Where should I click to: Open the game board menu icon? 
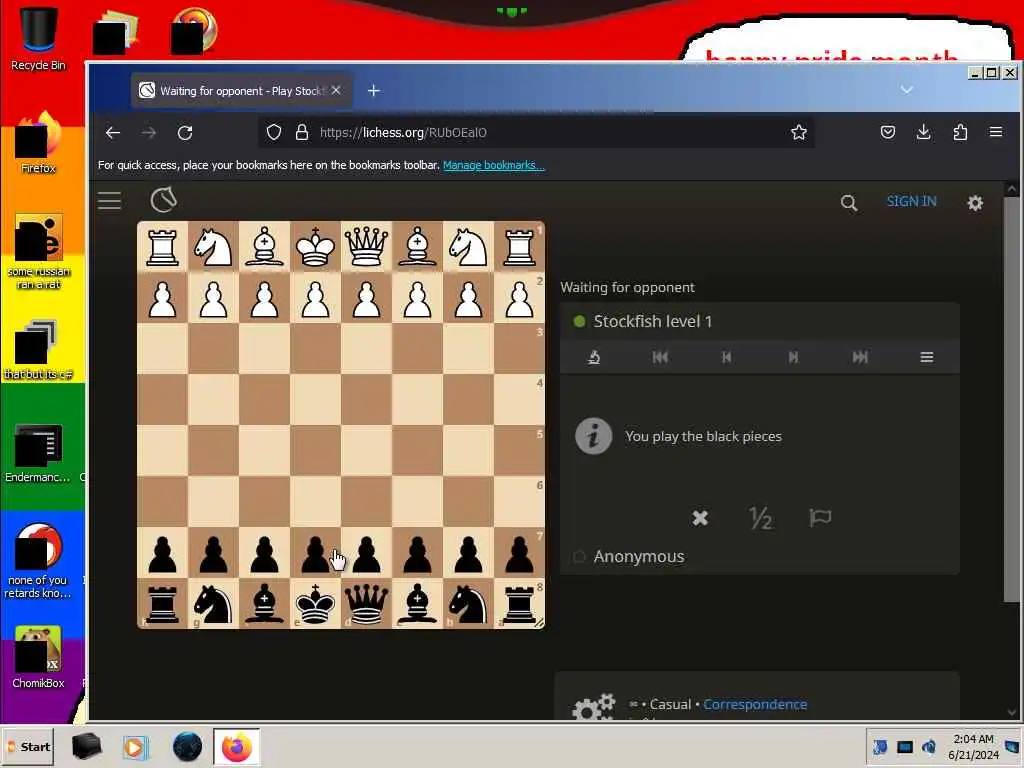click(926, 357)
